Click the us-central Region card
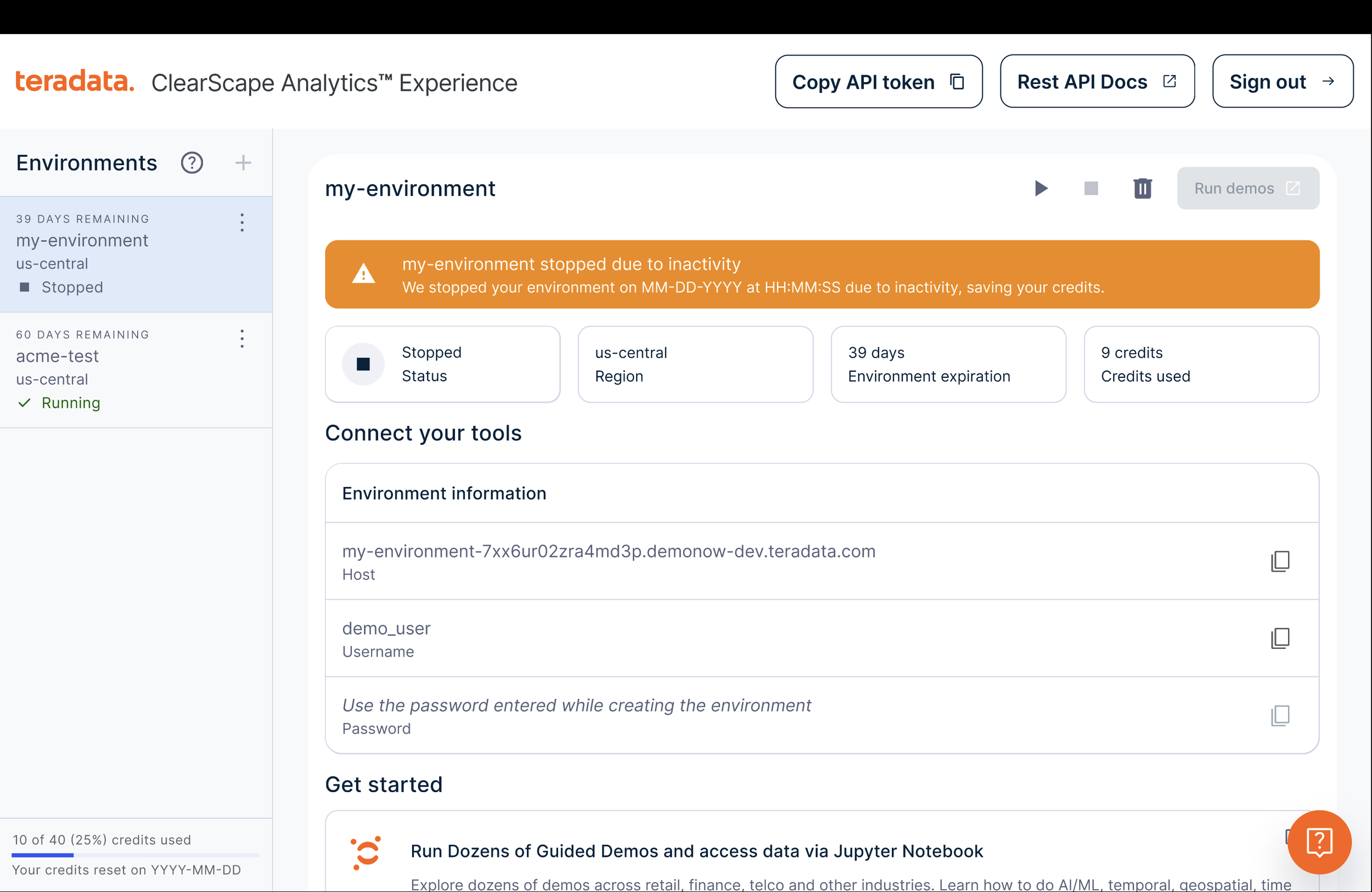The height and width of the screenshot is (892, 1372). tap(695, 364)
